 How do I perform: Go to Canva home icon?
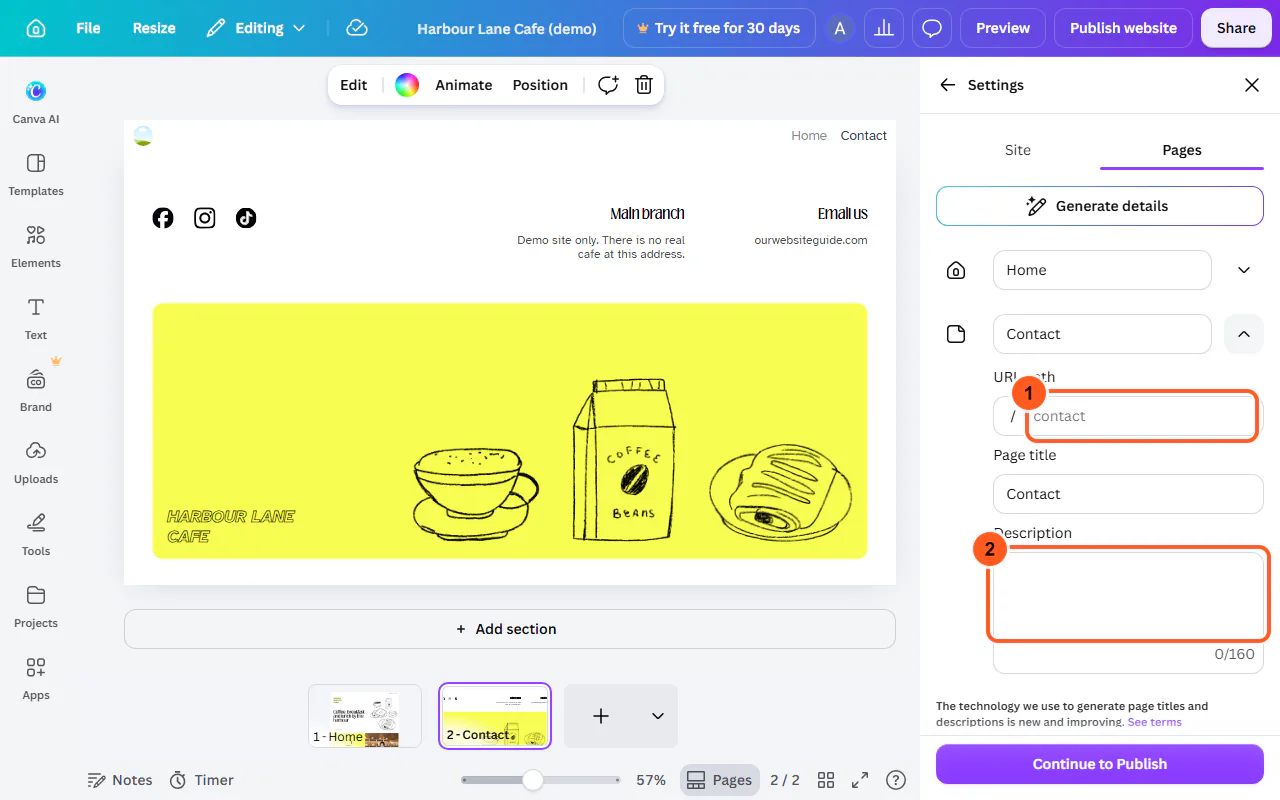pos(36,28)
